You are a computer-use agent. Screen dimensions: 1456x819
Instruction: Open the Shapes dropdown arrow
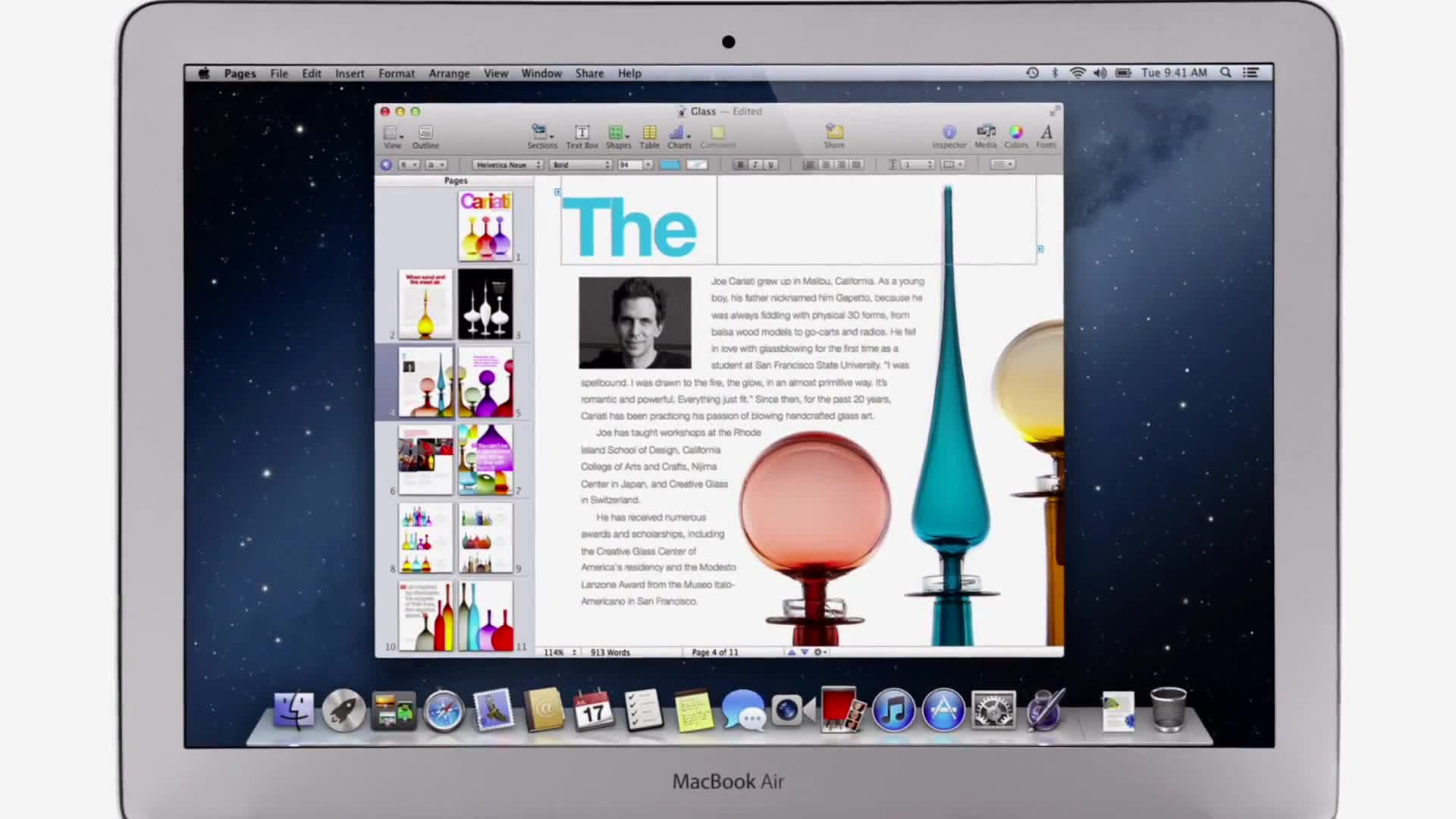pyautogui.click(x=629, y=138)
